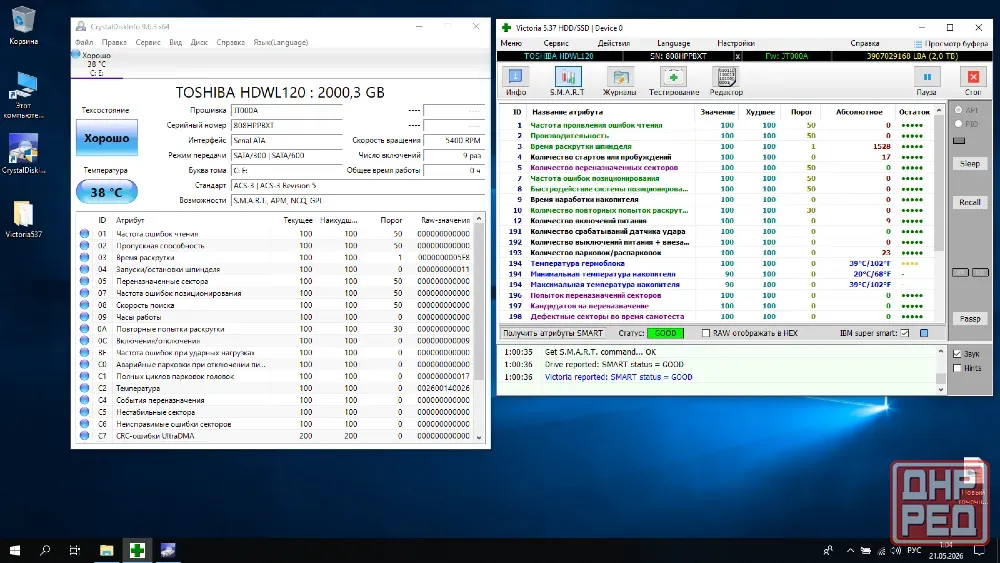This screenshot has height=563, width=1000.
Task: Click Получить атрибуты SMART button
Action: pyautogui.click(x=553, y=333)
